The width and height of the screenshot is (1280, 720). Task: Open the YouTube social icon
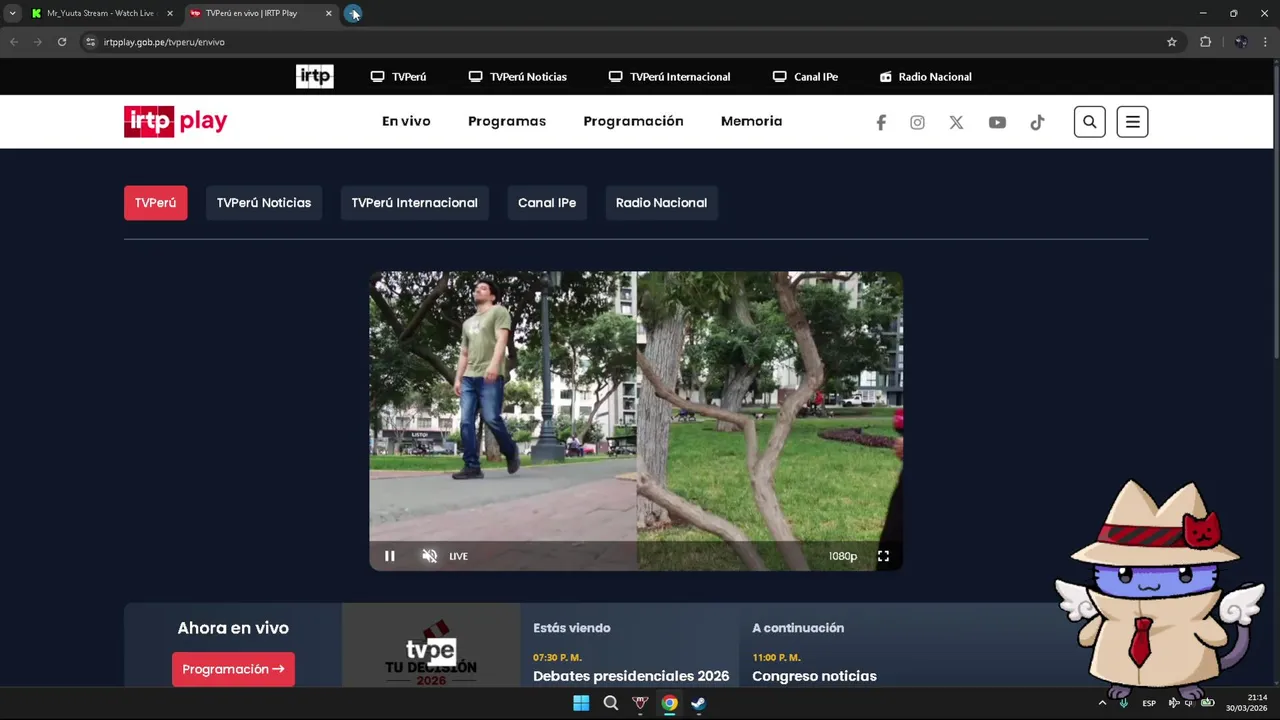click(997, 122)
